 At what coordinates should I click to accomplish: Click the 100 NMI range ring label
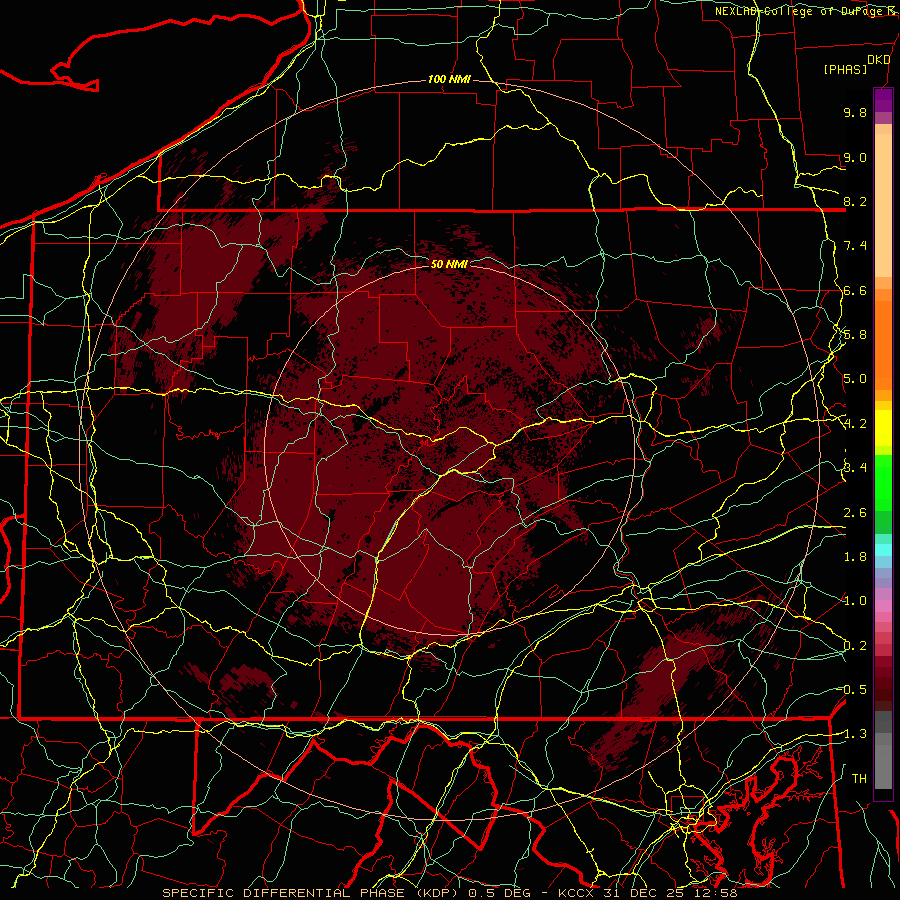click(x=449, y=79)
